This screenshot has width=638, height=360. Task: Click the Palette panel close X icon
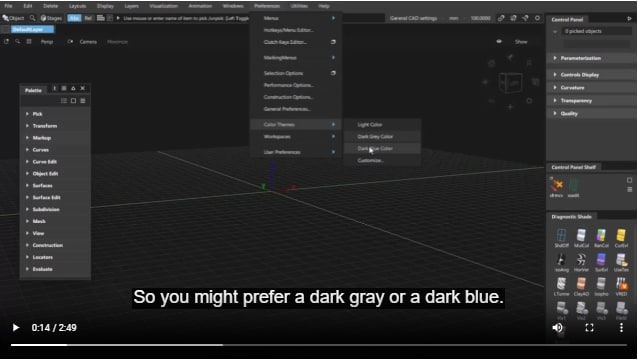click(x=83, y=88)
